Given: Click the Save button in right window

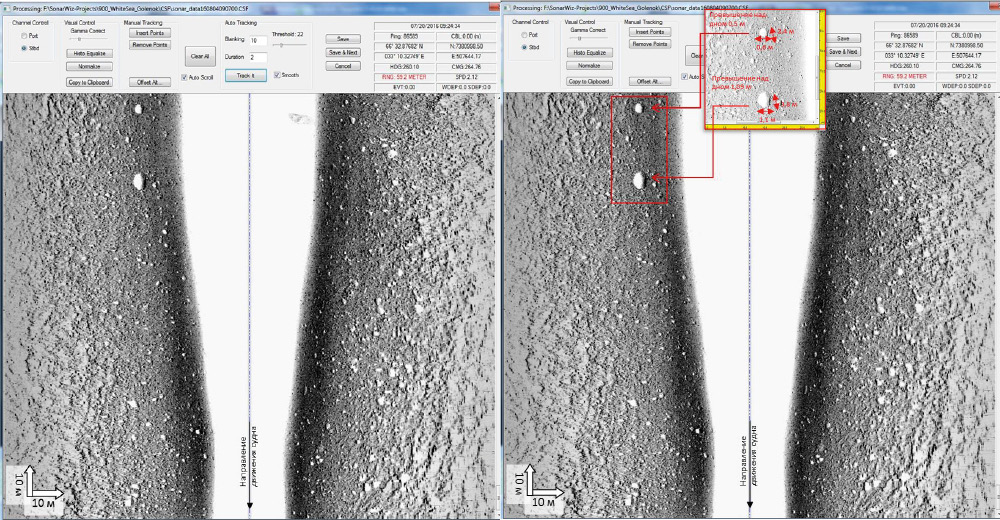Looking at the screenshot, I should [843, 38].
